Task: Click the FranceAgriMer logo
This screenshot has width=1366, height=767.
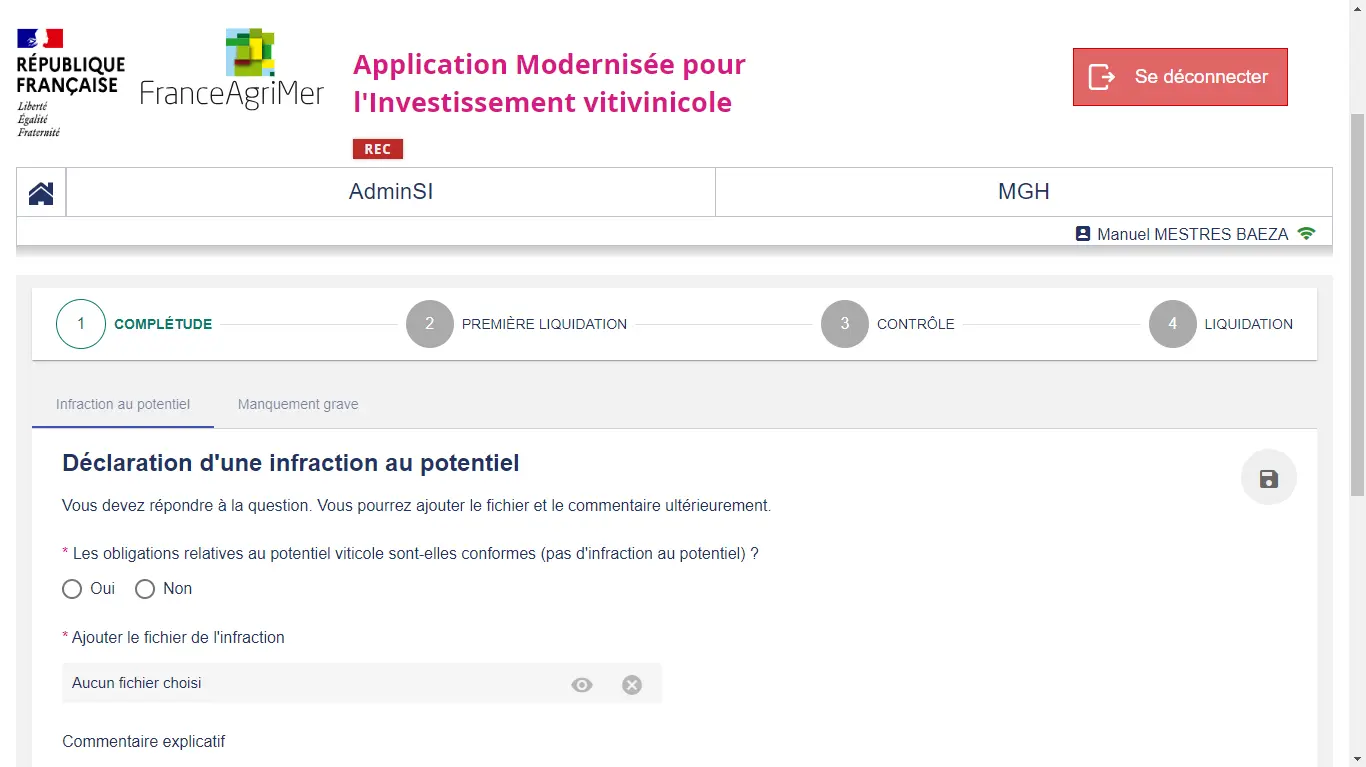Action: tap(232, 69)
